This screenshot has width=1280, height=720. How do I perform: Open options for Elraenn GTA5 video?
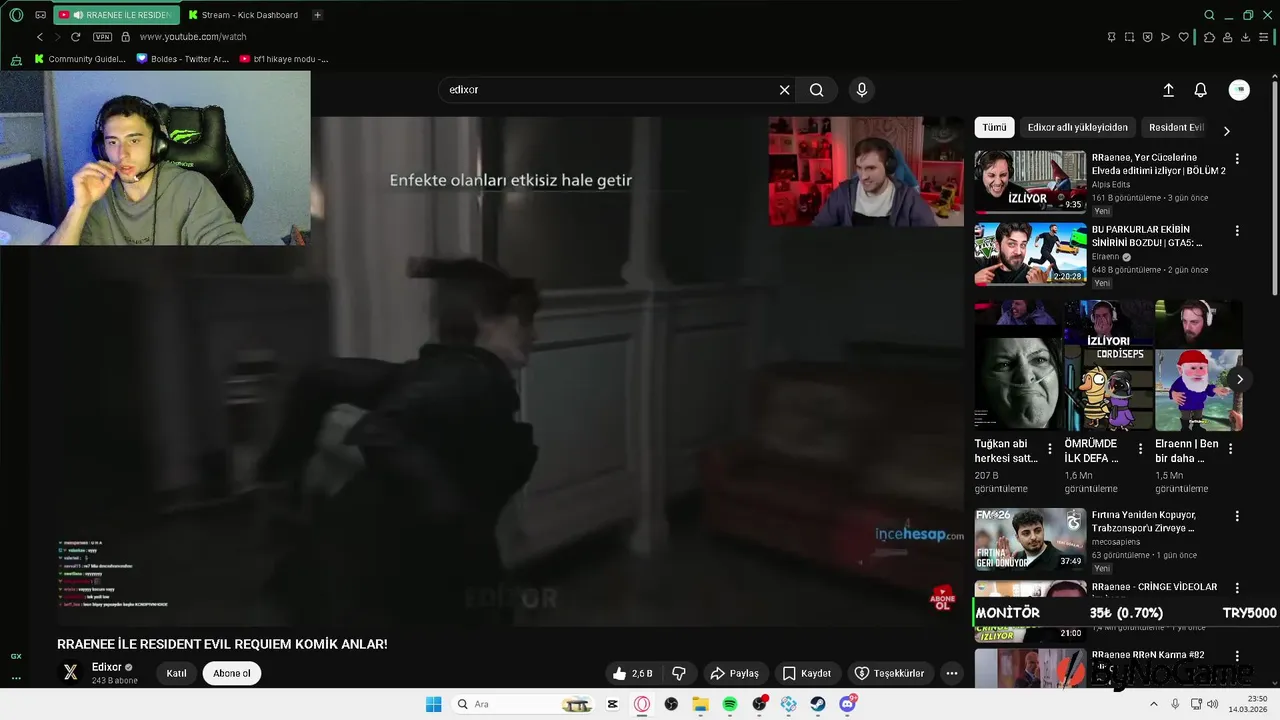coord(1237,231)
